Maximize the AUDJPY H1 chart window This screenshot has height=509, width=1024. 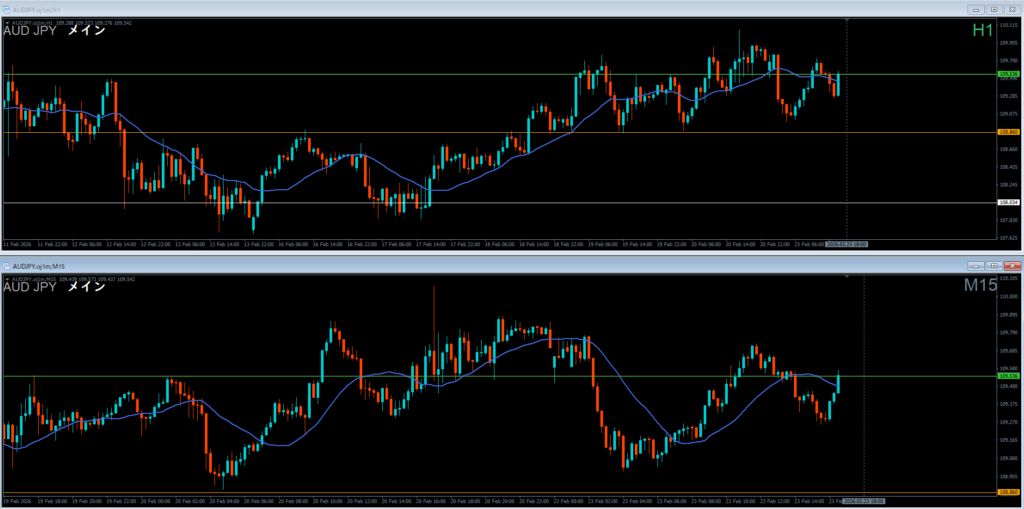[x=993, y=9]
